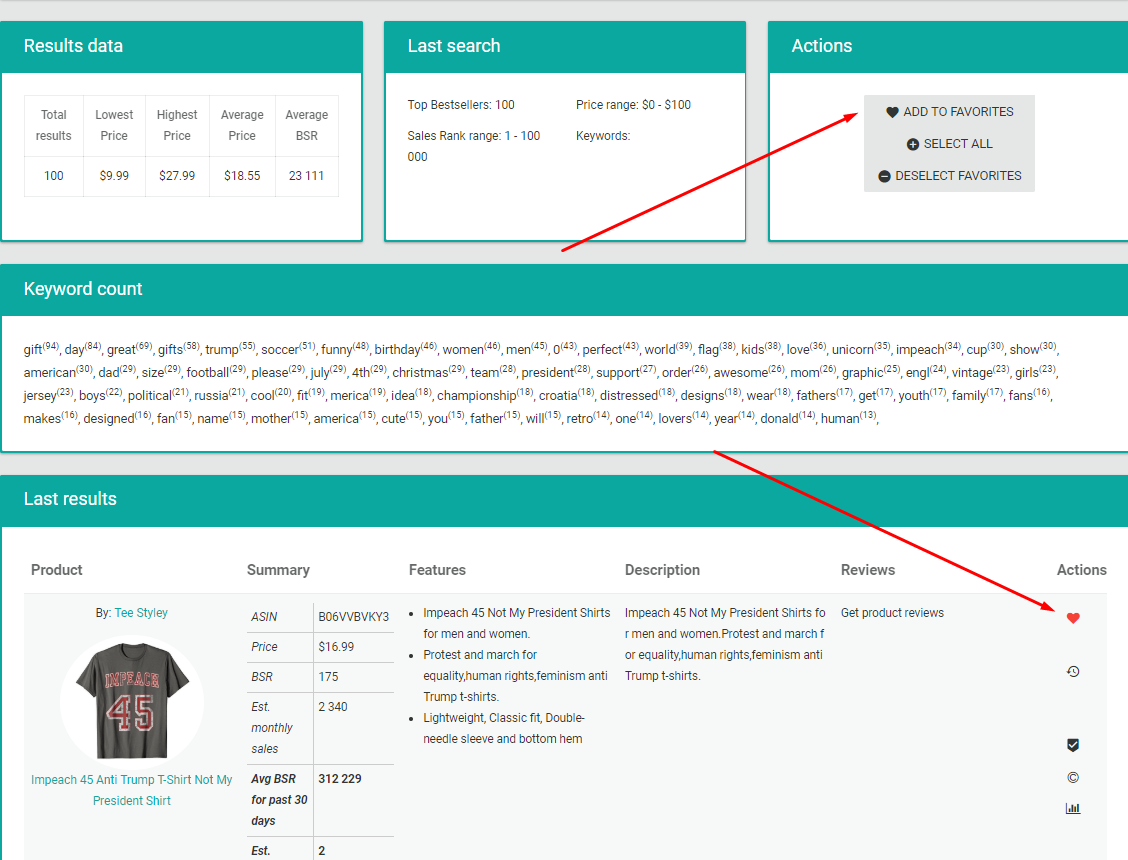Click the Product column header
The height and width of the screenshot is (860, 1128).
57,570
